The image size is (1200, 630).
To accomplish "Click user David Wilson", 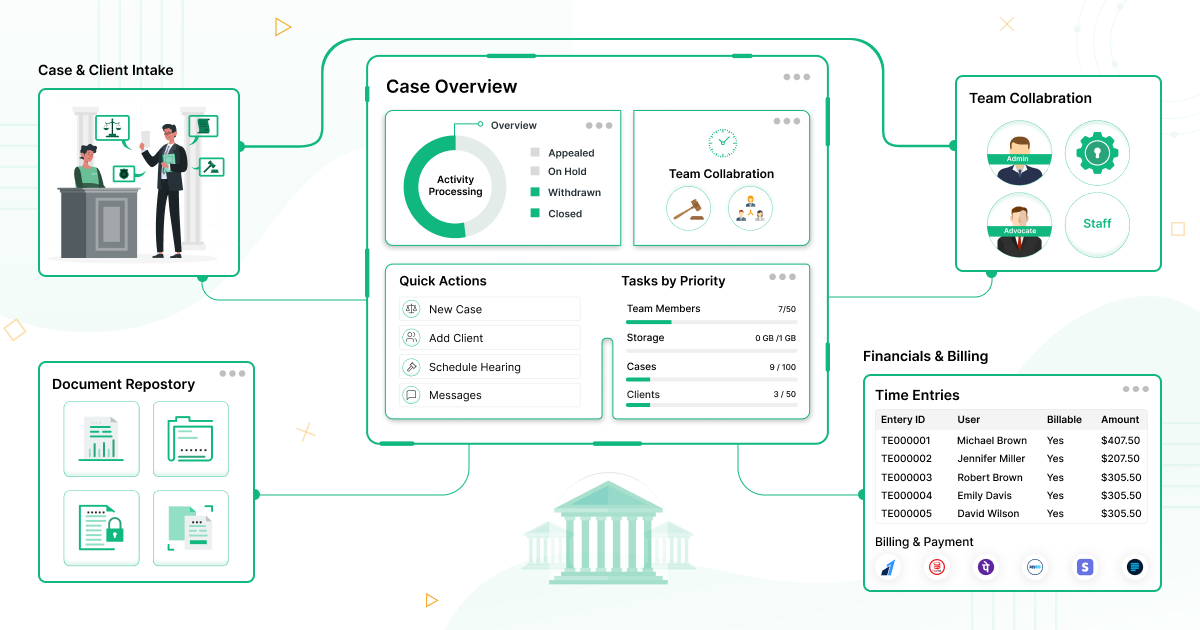I will click(x=988, y=514).
